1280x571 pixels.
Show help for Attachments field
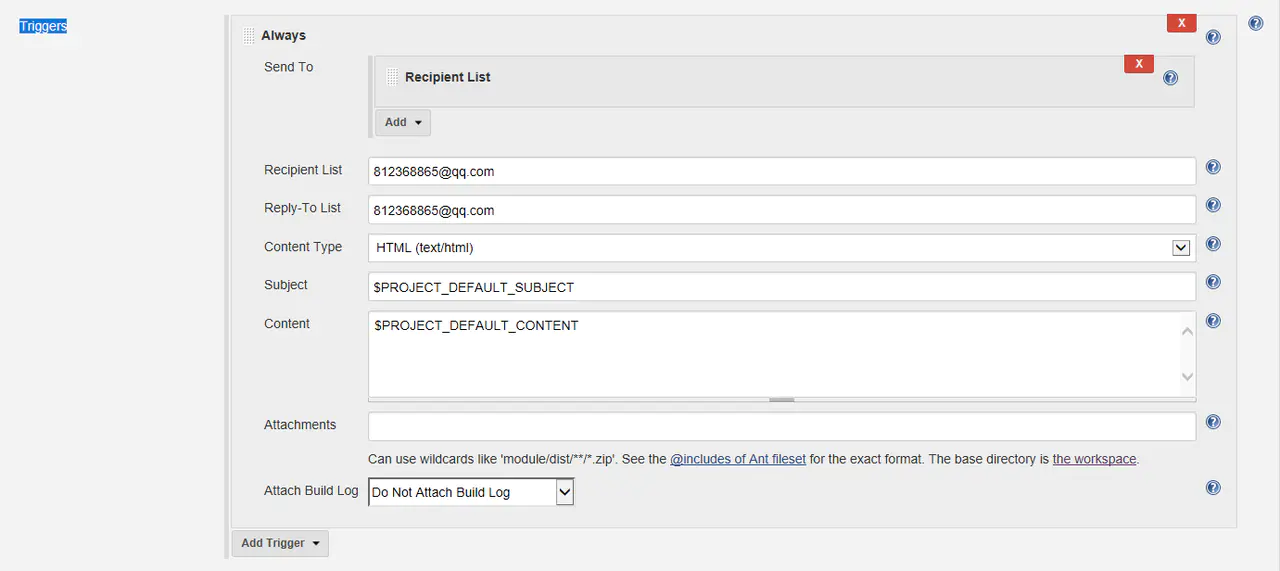pyautogui.click(x=1213, y=422)
